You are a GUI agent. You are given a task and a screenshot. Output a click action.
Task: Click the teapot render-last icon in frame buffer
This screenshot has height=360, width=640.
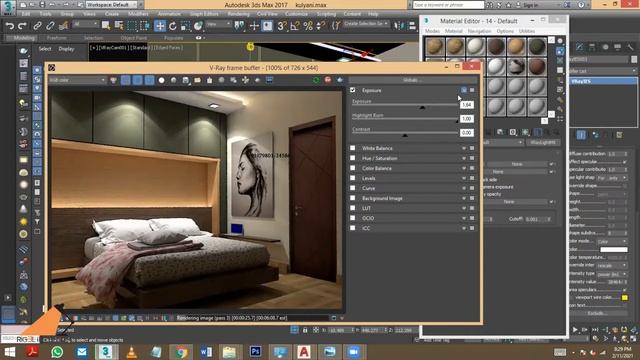click(340, 80)
